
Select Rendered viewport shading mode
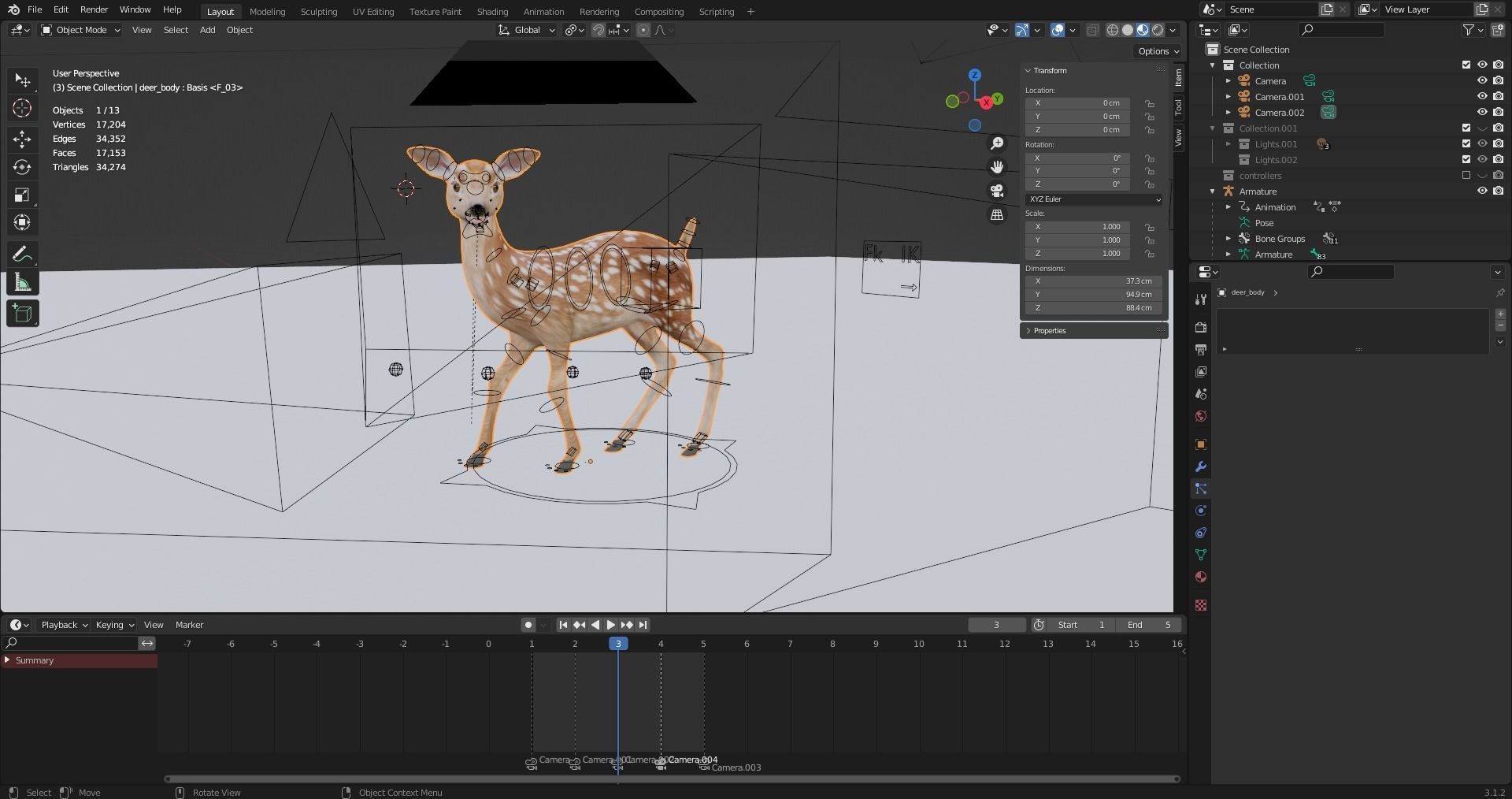1158,30
